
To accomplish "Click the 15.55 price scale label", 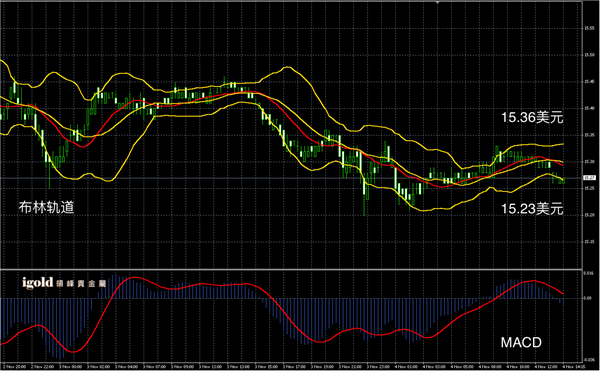I will (x=589, y=28).
